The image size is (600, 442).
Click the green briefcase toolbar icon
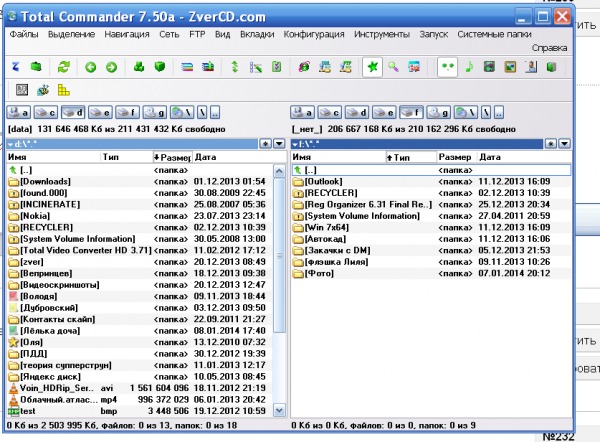(x=36, y=67)
